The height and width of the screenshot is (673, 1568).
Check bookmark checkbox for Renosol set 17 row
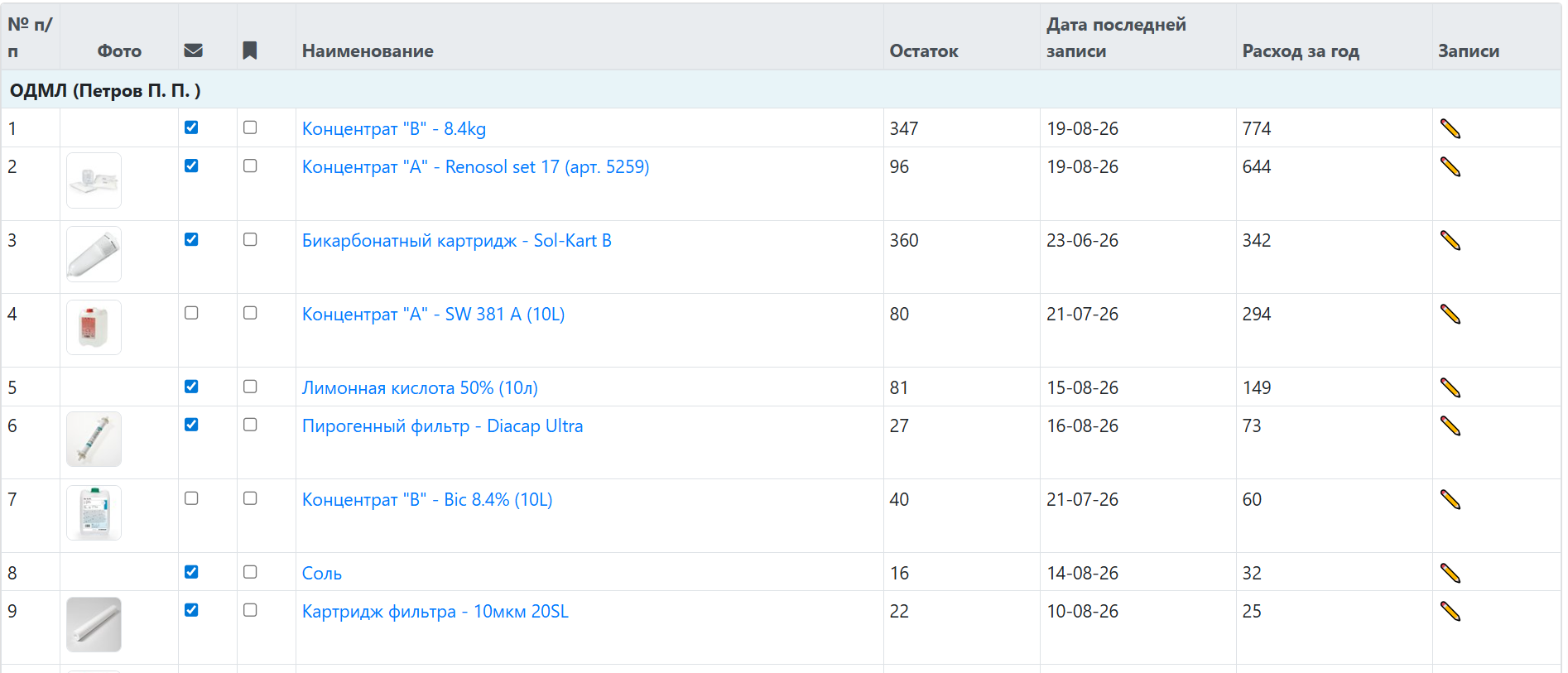[250, 166]
